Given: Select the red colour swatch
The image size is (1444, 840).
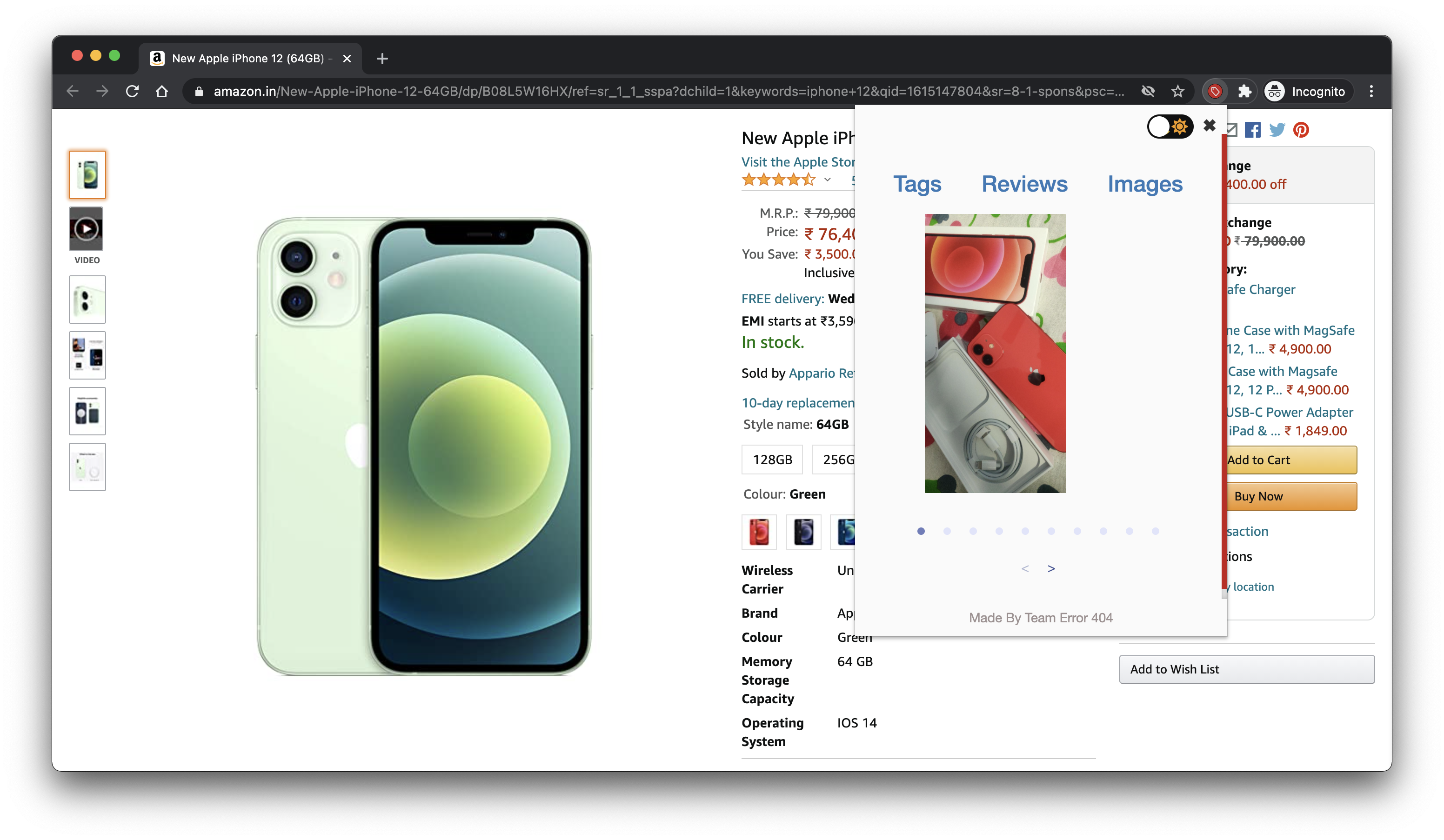Looking at the screenshot, I should [759, 532].
